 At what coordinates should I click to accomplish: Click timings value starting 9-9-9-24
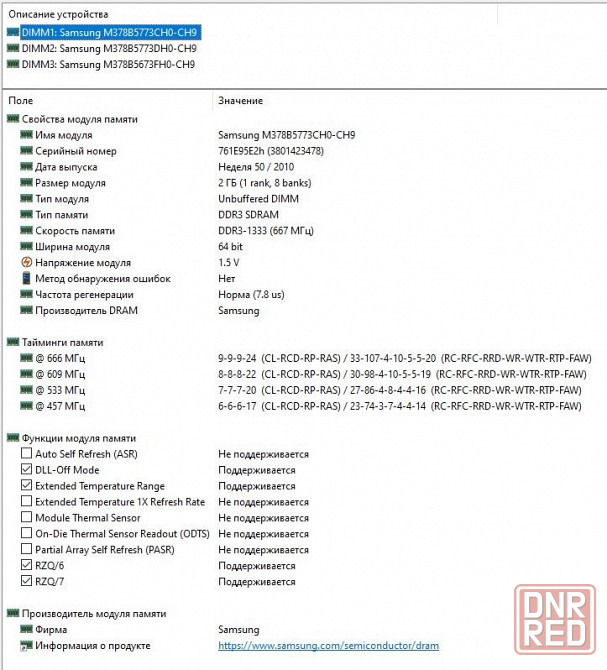click(x=405, y=358)
